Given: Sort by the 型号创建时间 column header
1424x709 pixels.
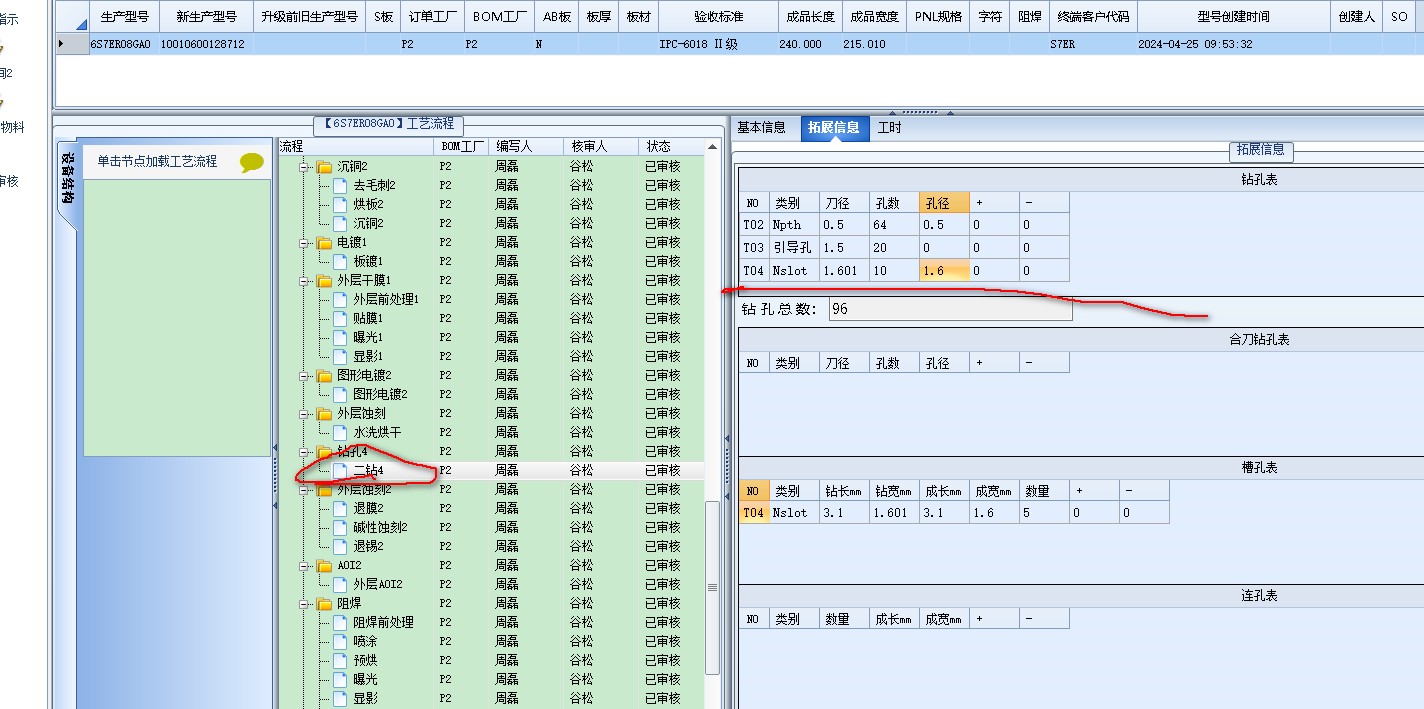Looking at the screenshot, I should pyautogui.click(x=1233, y=17).
